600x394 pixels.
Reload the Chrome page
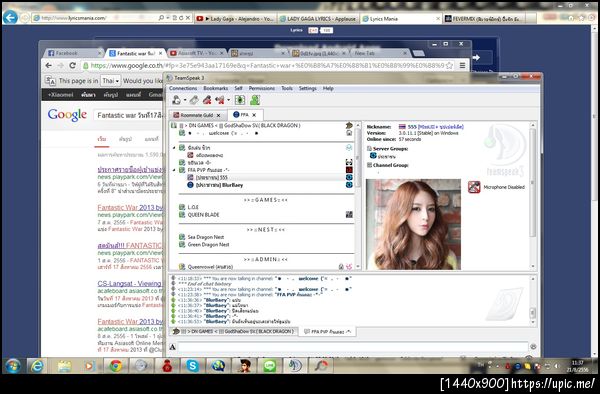73,66
